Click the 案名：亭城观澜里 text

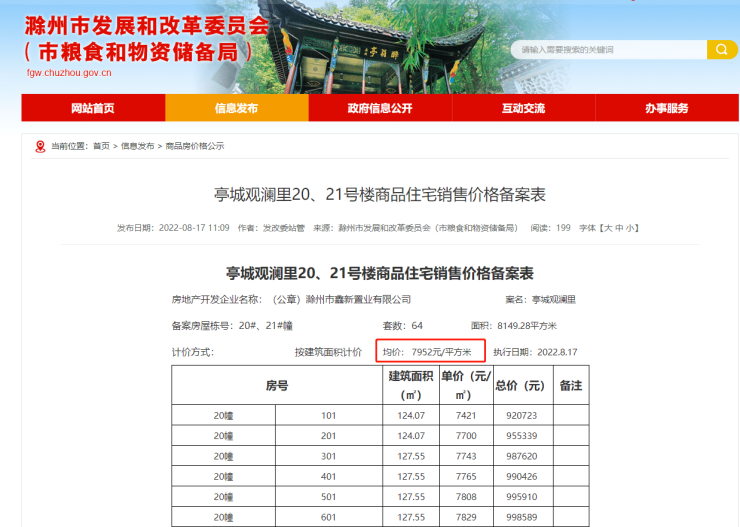point(540,300)
